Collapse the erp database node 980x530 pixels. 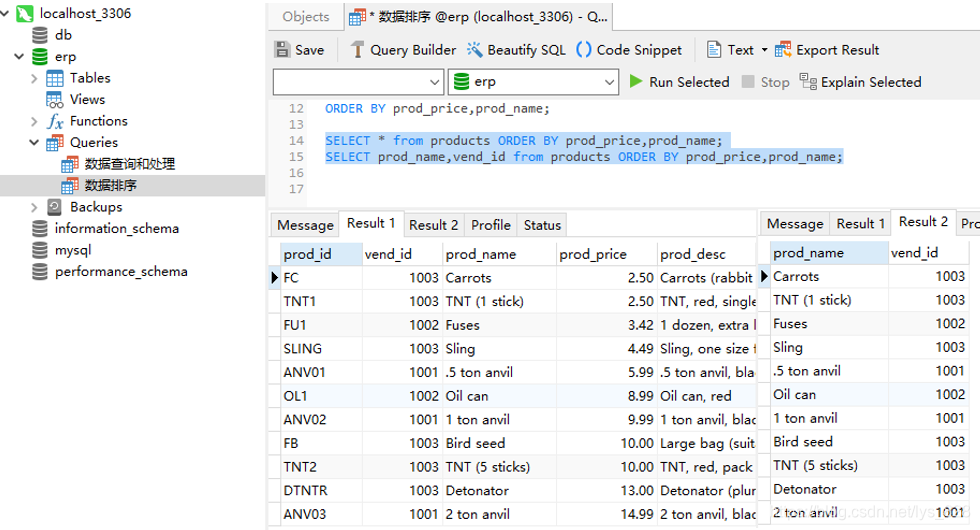[x=19, y=57]
